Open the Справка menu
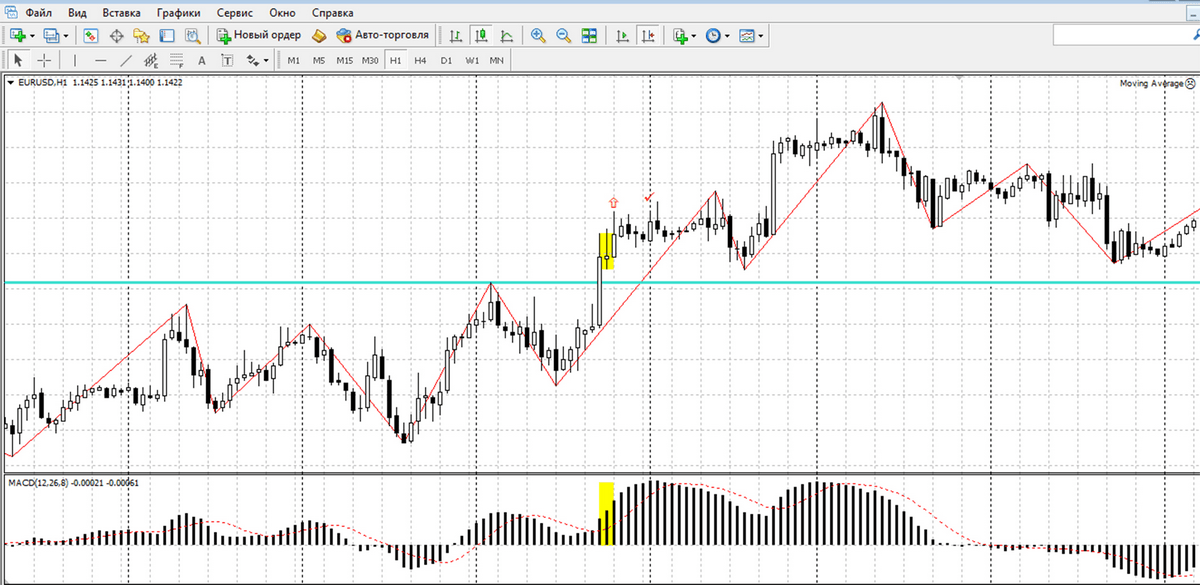1200x585 pixels. (x=333, y=13)
